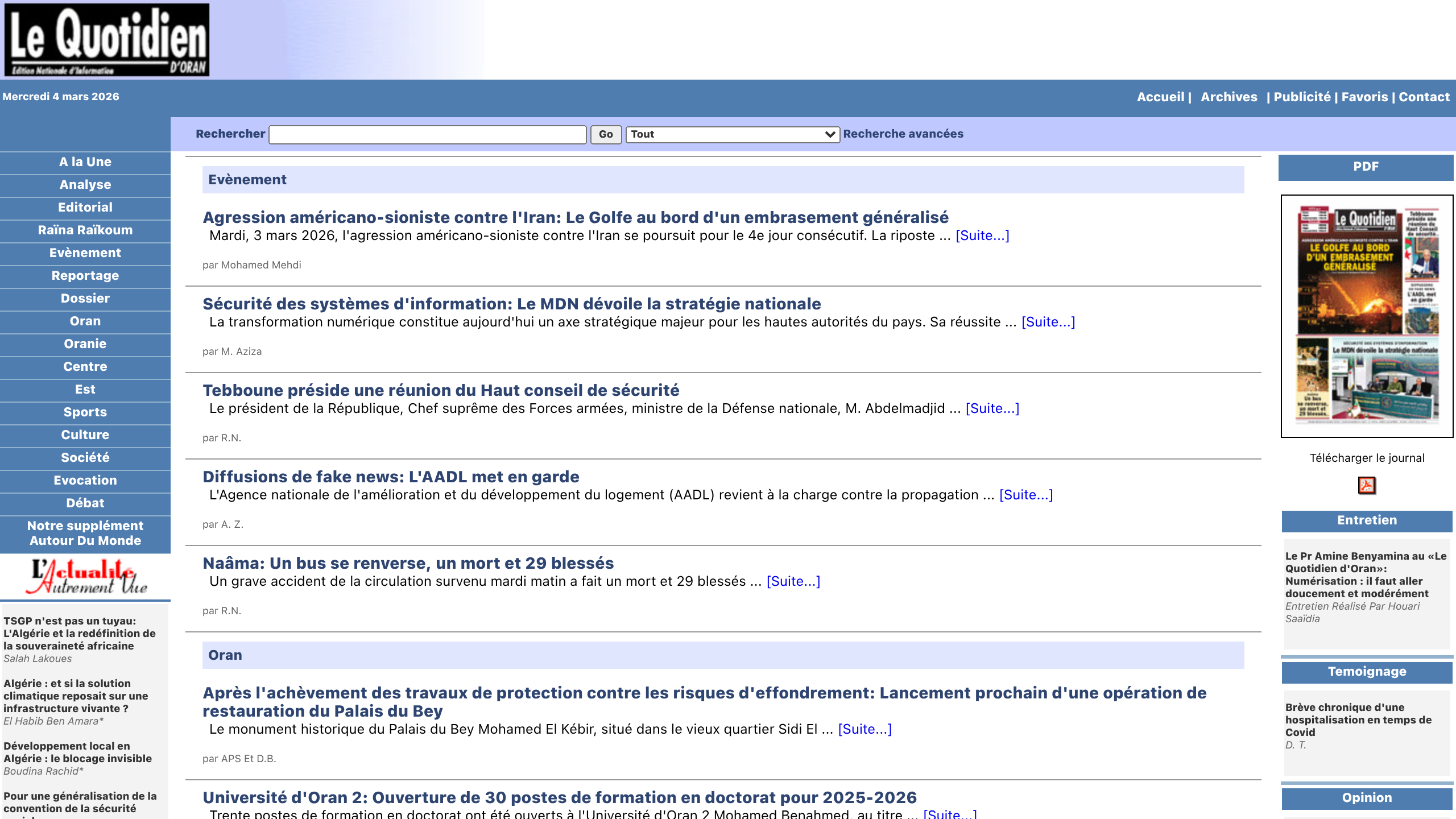Open the Evènement sidebar section
Screen dimensions: 1456x819
click(85, 253)
